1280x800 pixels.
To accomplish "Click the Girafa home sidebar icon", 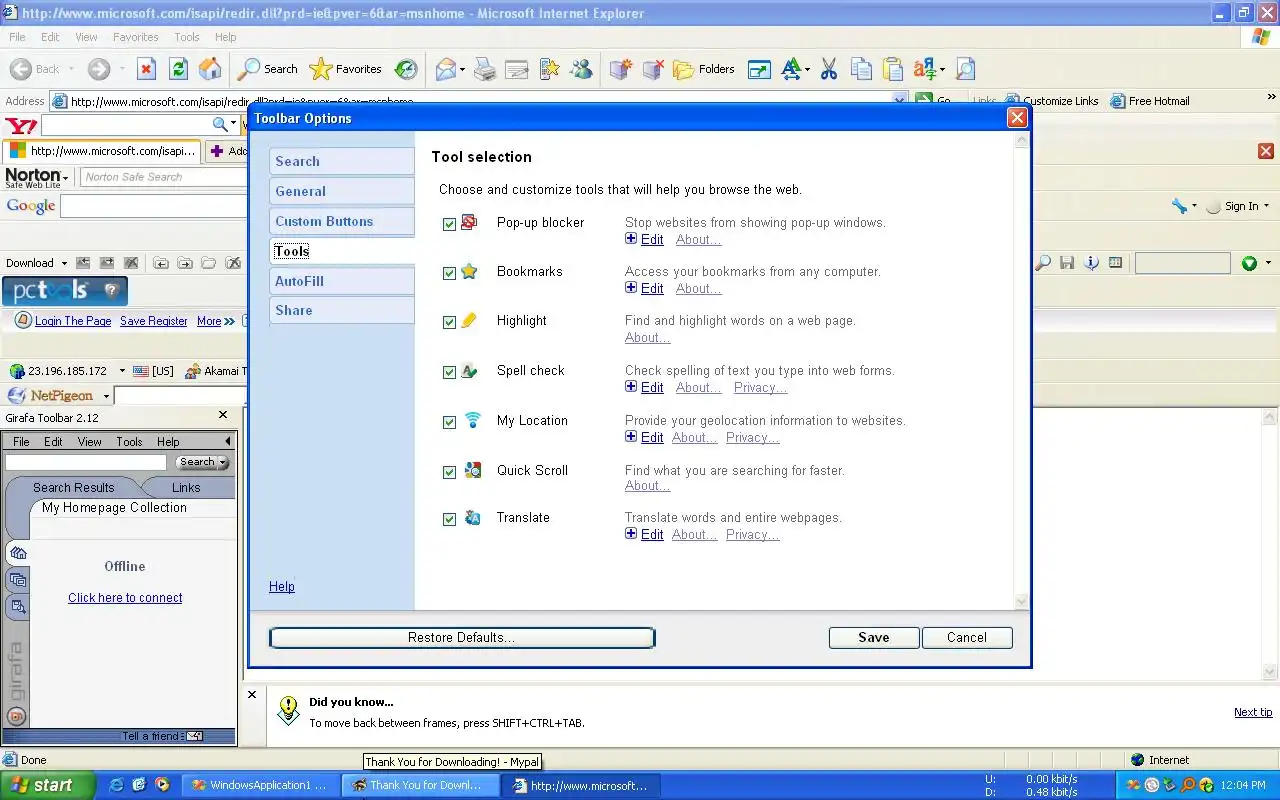I will tap(17, 553).
